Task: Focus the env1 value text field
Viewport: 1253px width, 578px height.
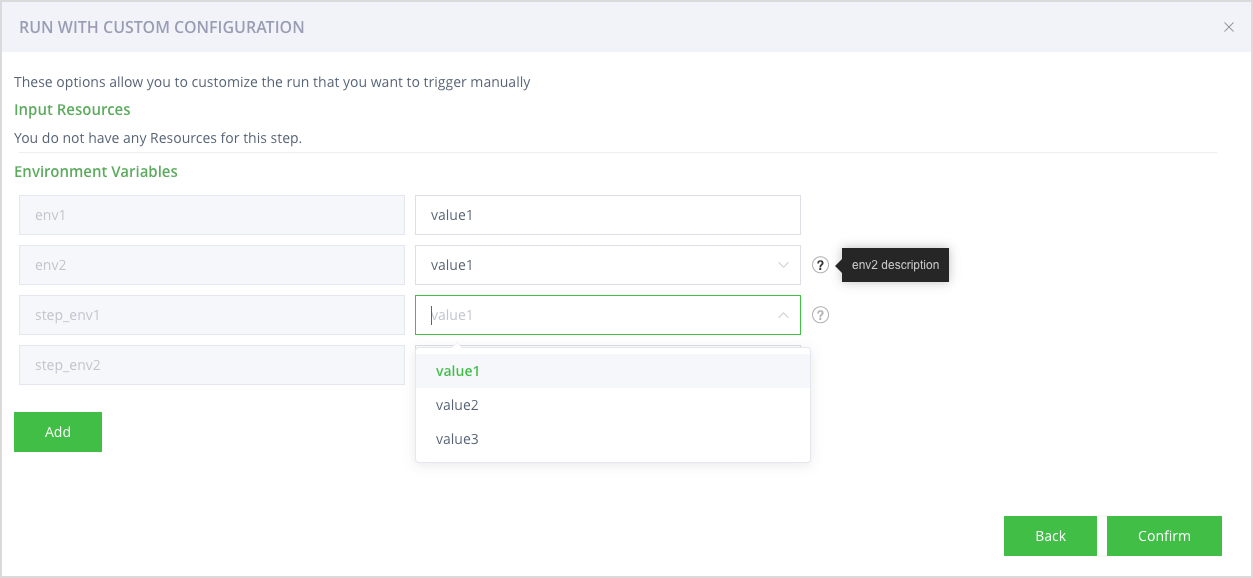Action: 607,215
